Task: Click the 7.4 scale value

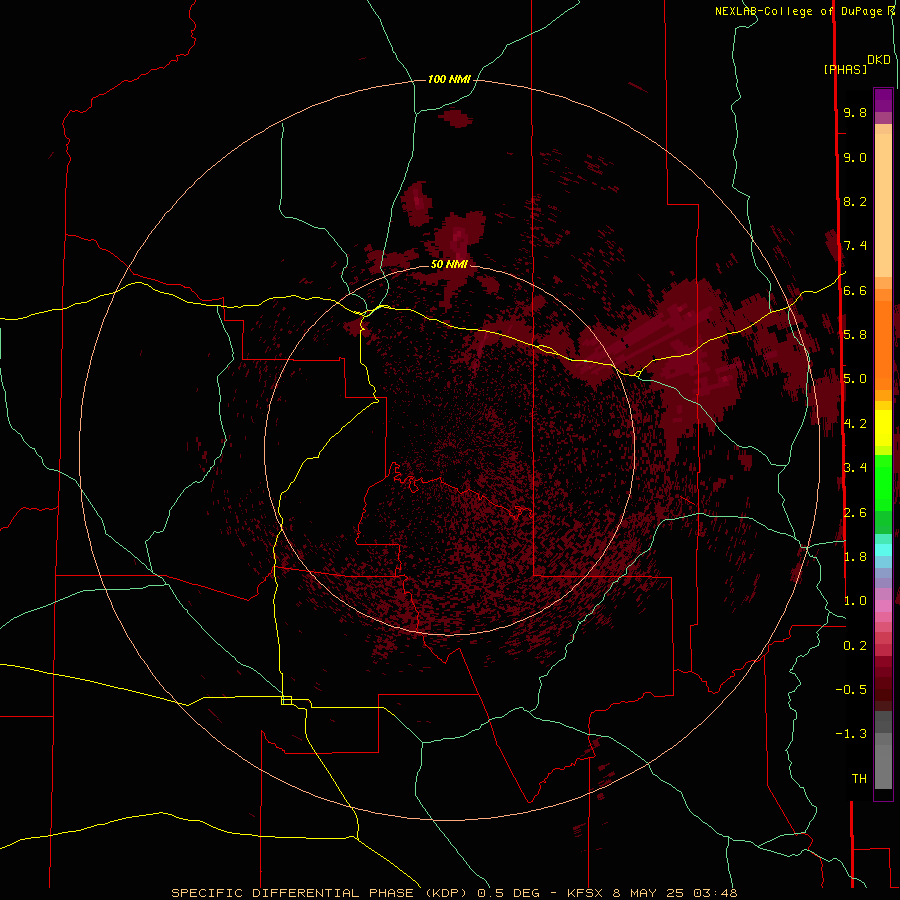Action: [x=855, y=246]
